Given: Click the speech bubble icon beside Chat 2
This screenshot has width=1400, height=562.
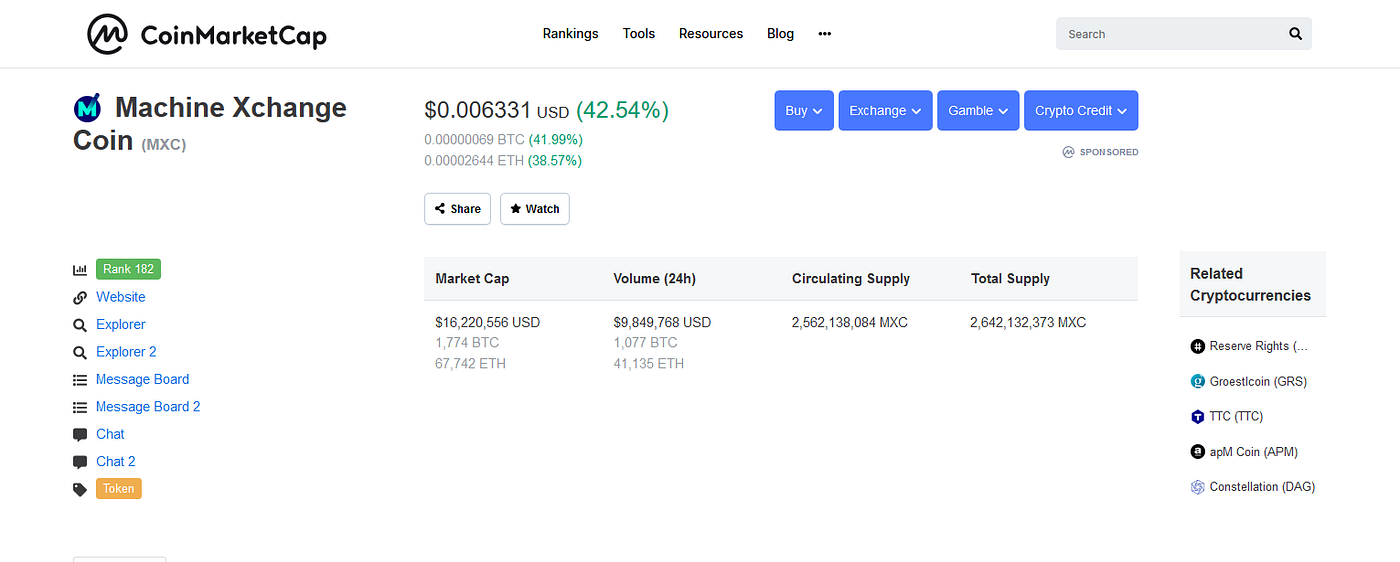Looking at the screenshot, I should point(80,462).
